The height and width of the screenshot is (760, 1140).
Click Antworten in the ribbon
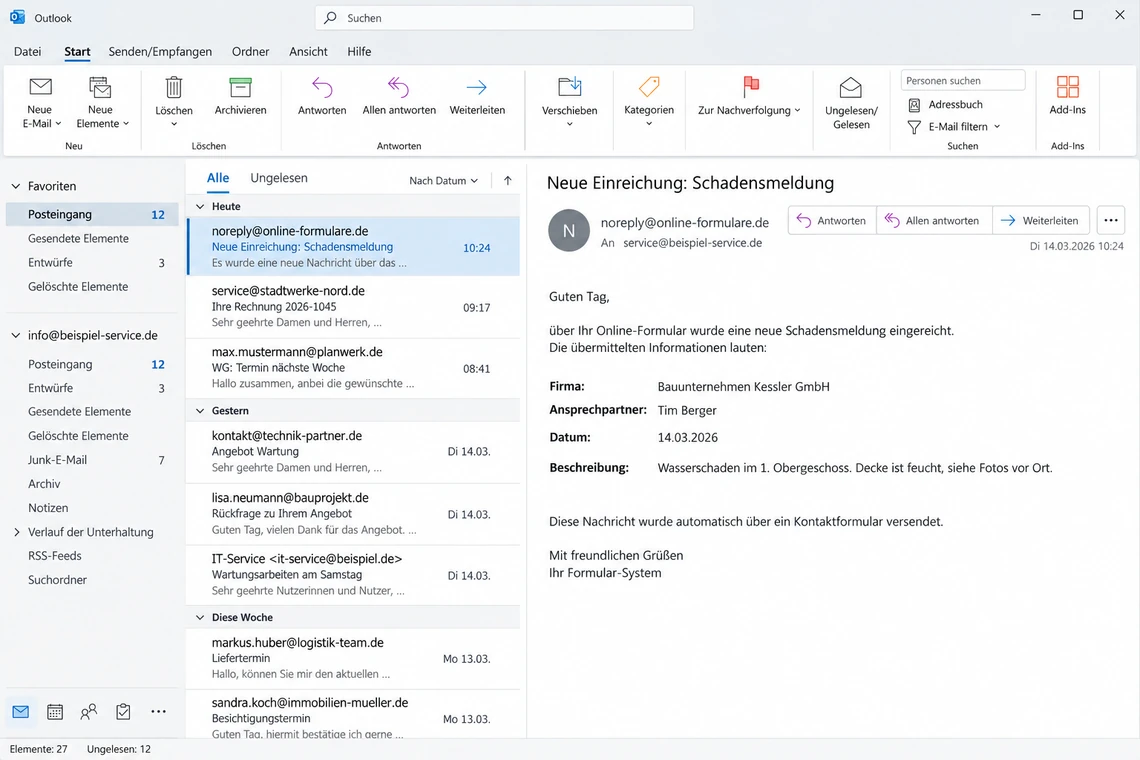click(x=321, y=97)
